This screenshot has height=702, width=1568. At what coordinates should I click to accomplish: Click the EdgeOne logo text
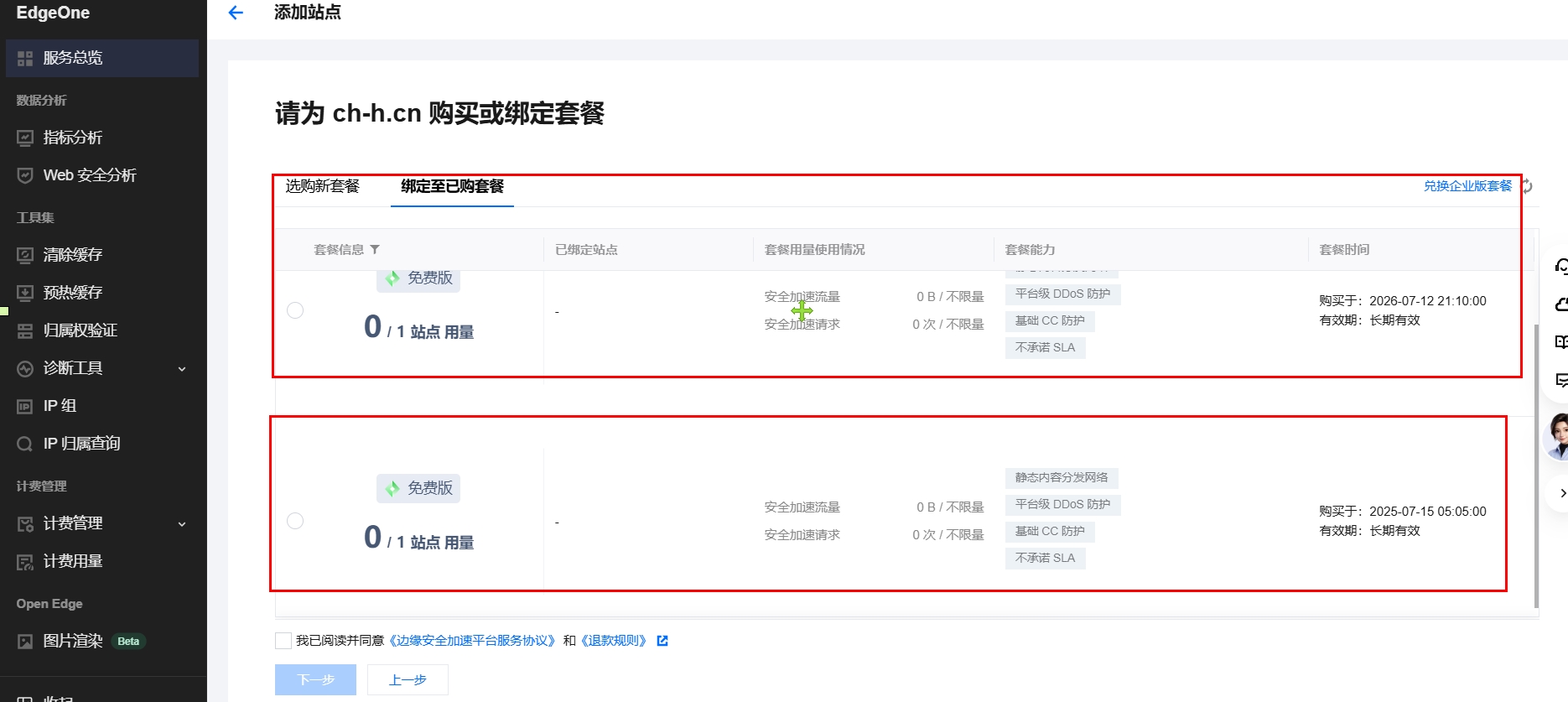pyautogui.click(x=53, y=13)
